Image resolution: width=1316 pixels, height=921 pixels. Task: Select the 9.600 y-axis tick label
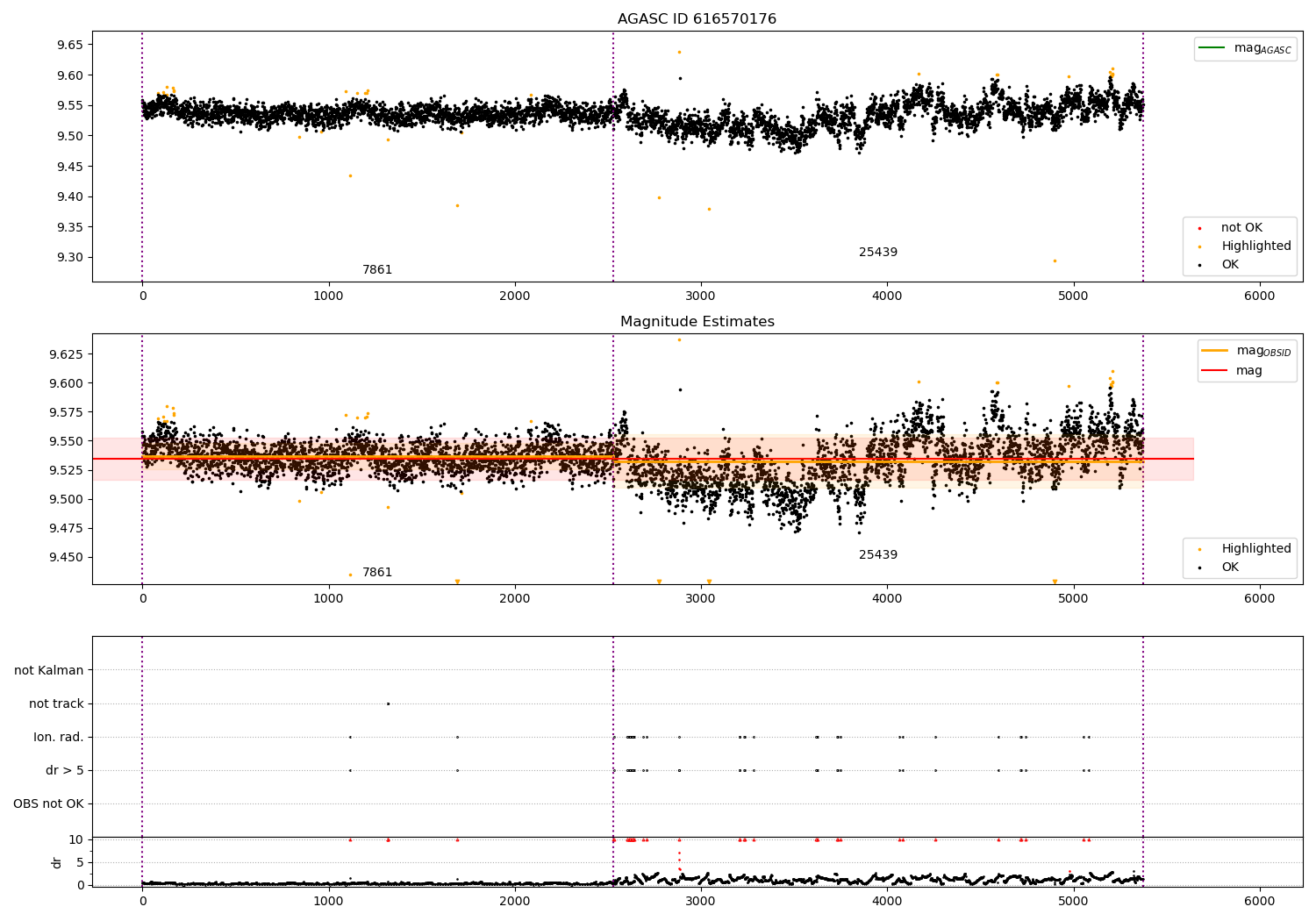(66, 383)
